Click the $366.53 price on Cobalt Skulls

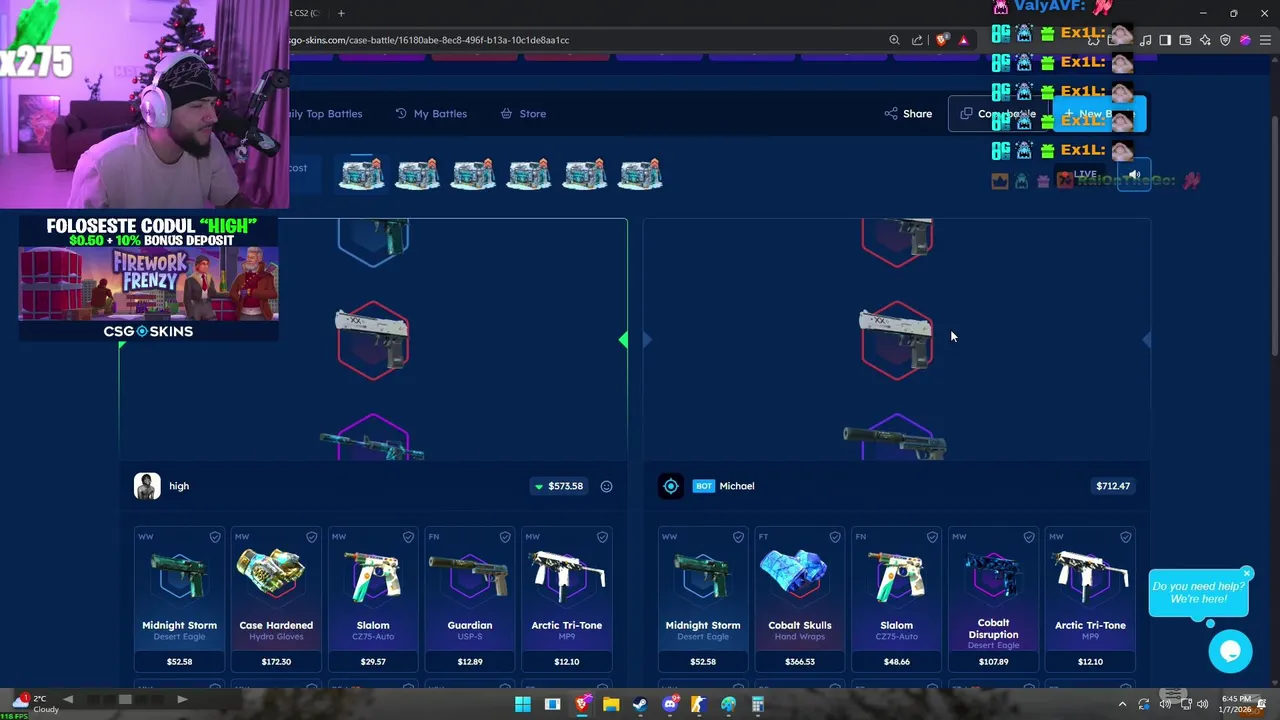[800, 662]
